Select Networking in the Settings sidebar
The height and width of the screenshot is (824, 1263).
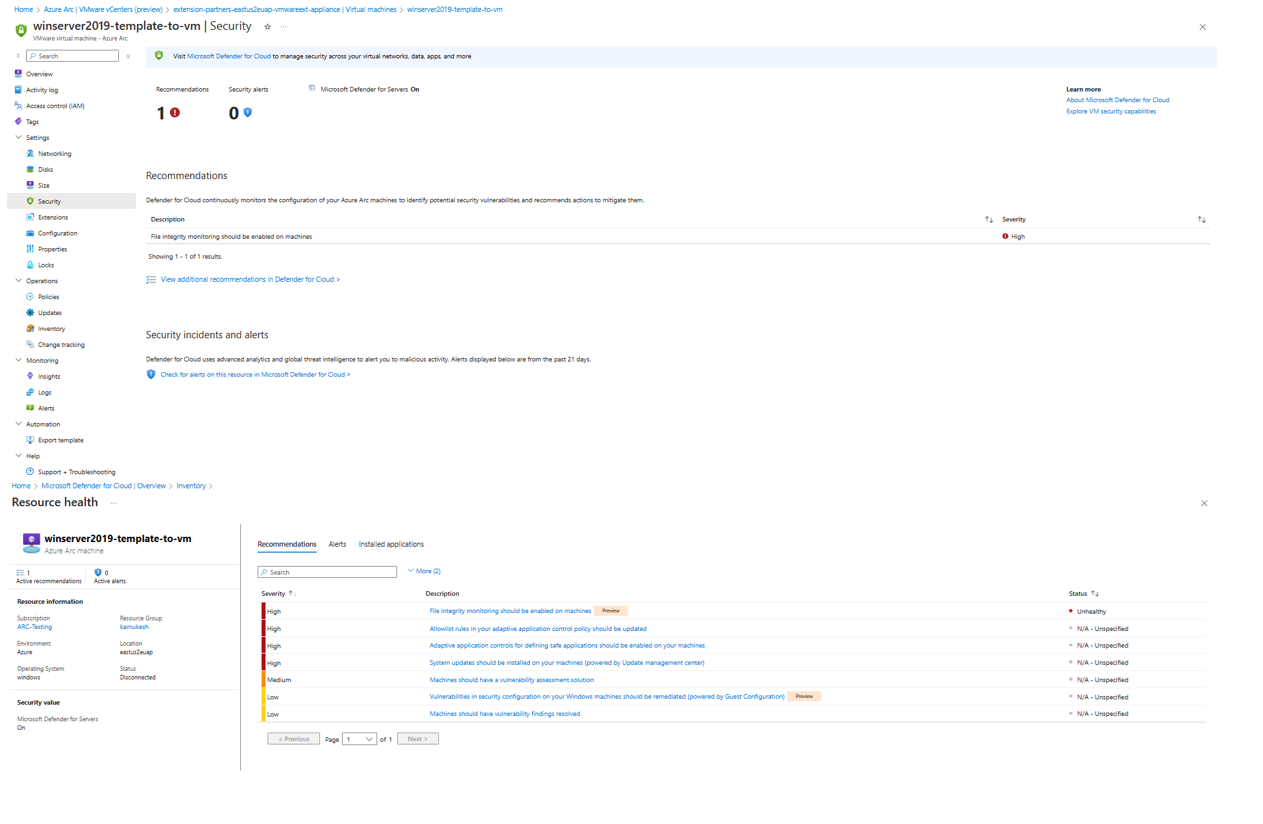(x=55, y=152)
